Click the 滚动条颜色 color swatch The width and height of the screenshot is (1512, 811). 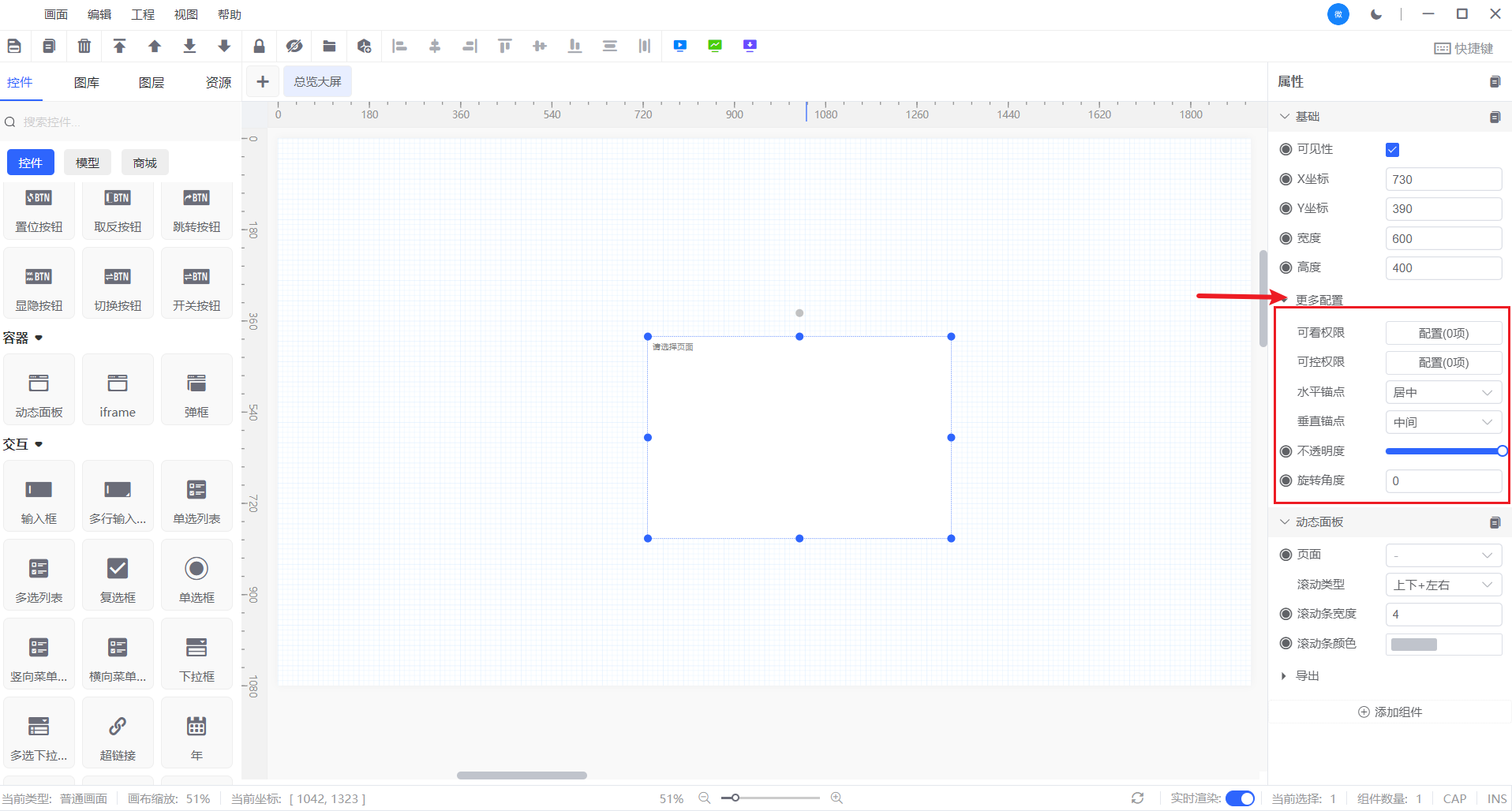pos(1413,645)
